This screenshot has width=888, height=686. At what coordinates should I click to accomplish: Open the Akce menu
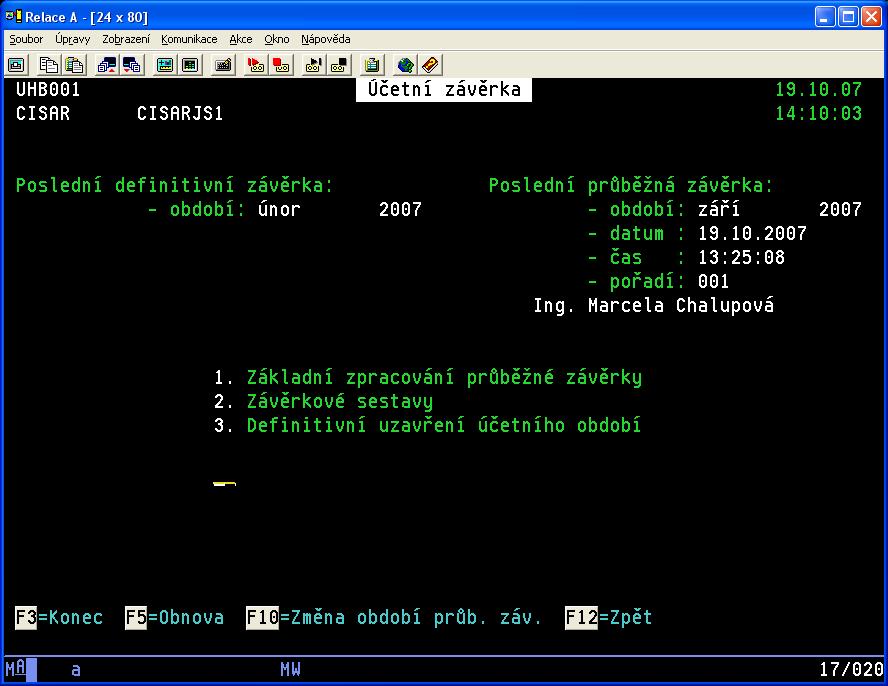[x=241, y=39]
